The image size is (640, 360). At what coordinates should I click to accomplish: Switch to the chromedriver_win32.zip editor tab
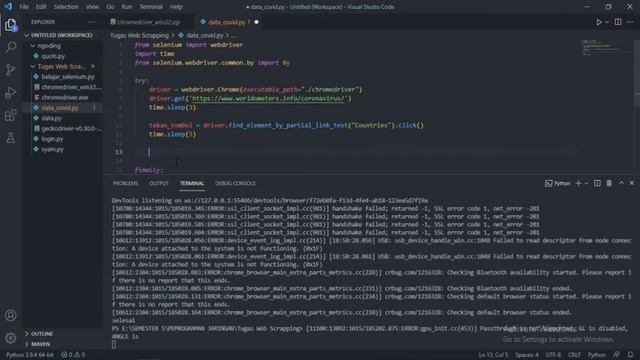(x=149, y=22)
